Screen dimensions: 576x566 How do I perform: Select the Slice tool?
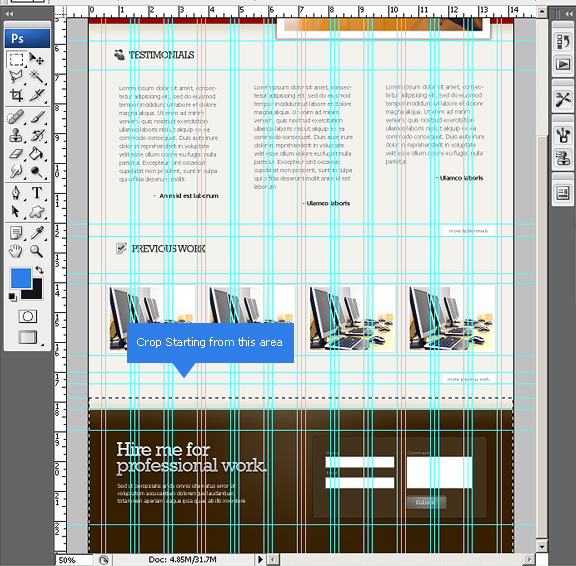click(x=37, y=95)
